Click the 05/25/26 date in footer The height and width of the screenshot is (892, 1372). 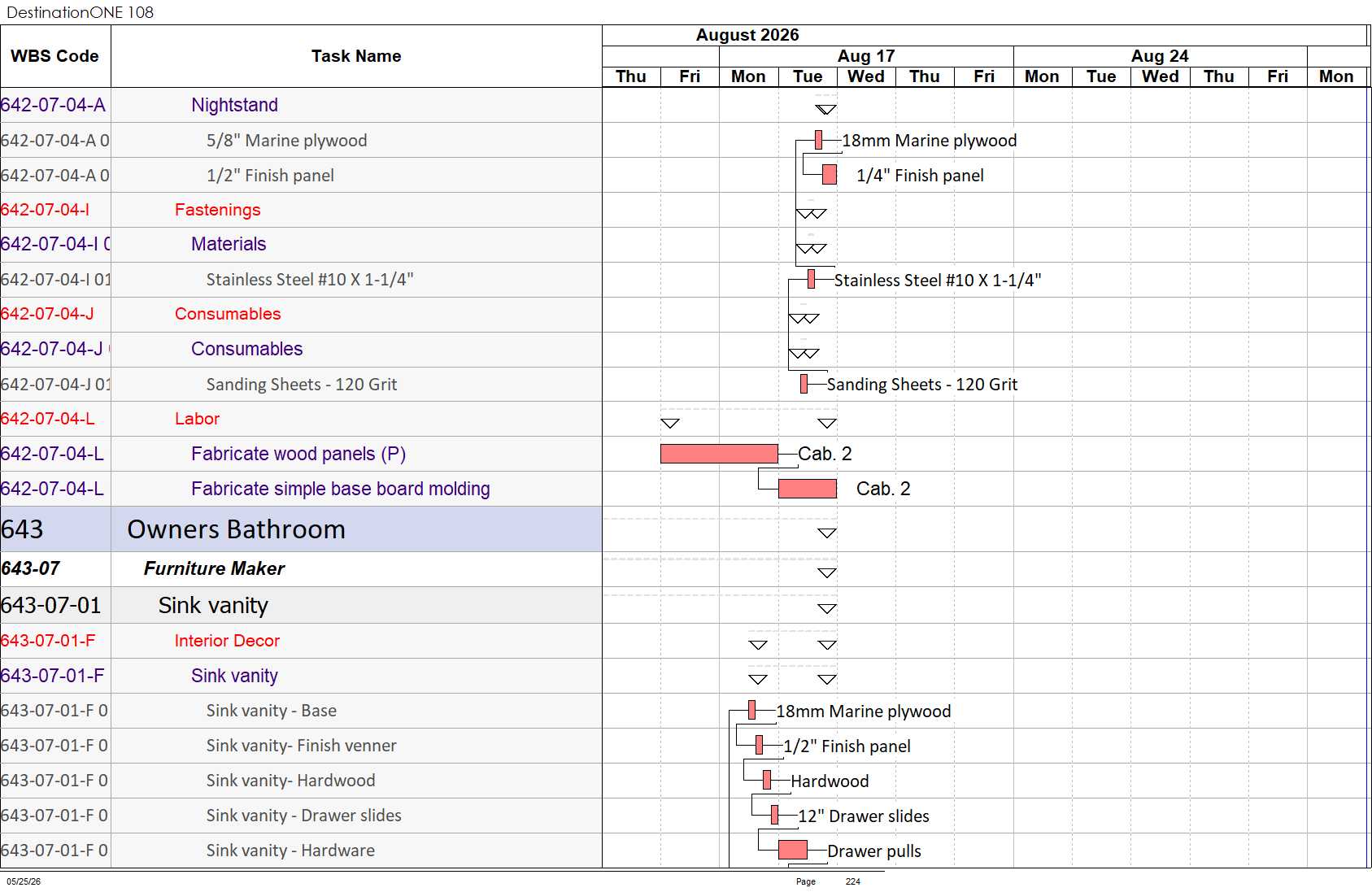pos(24,881)
